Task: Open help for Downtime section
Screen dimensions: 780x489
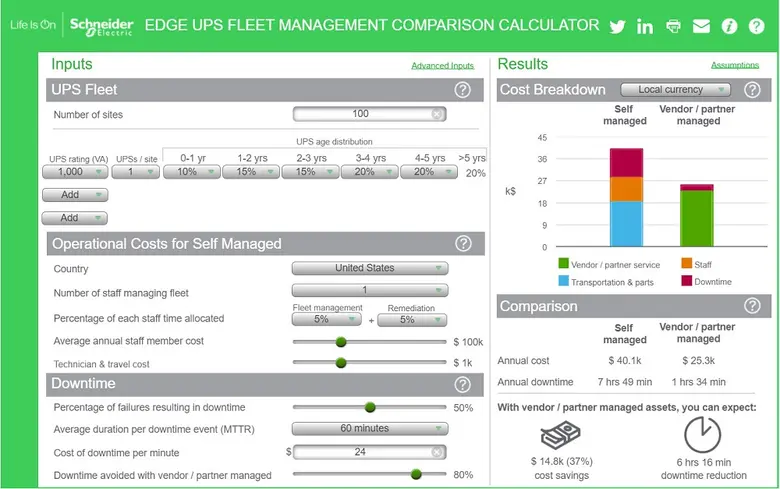Action: click(463, 384)
